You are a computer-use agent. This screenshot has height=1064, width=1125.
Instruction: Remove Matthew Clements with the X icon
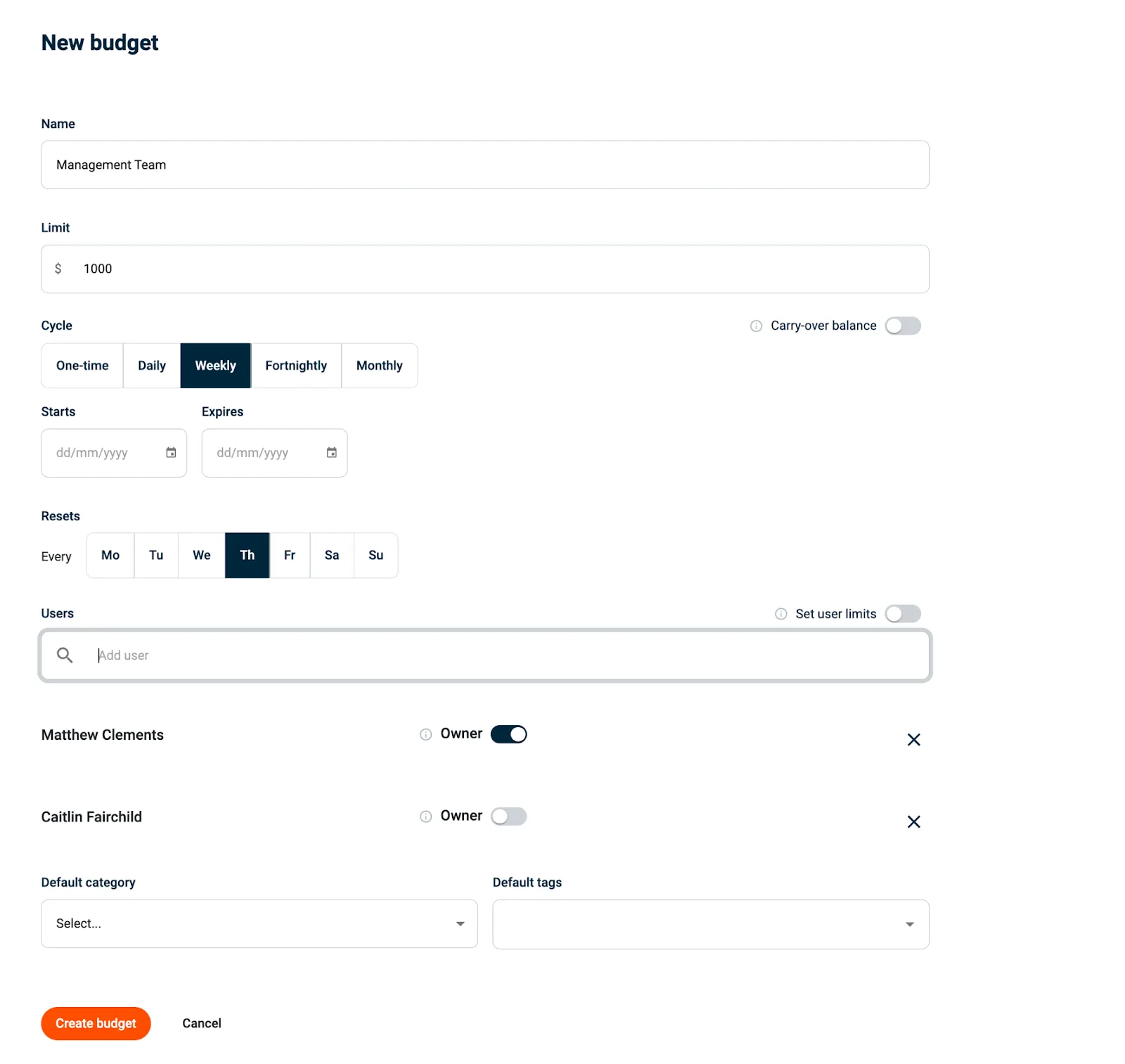click(914, 739)
